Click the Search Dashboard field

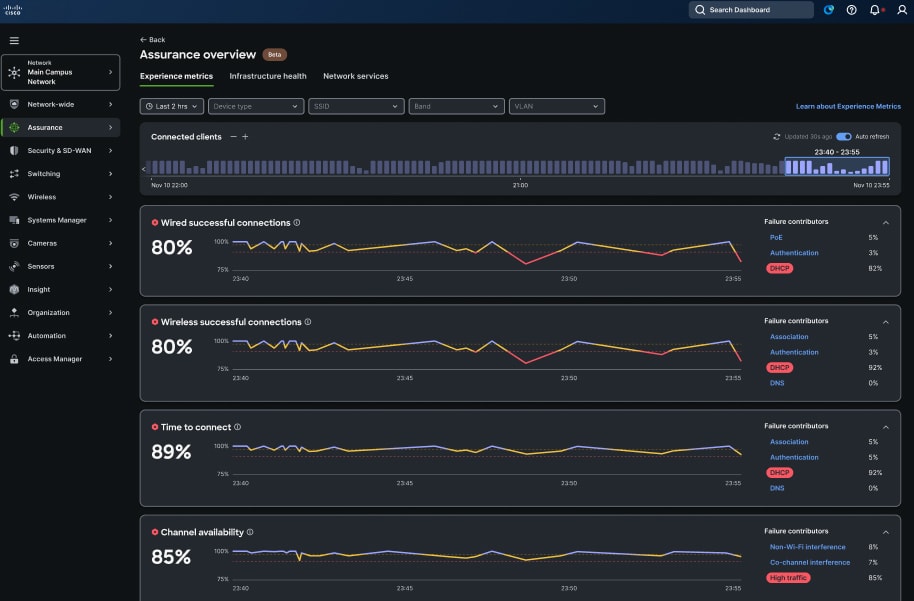coord(751,10)
